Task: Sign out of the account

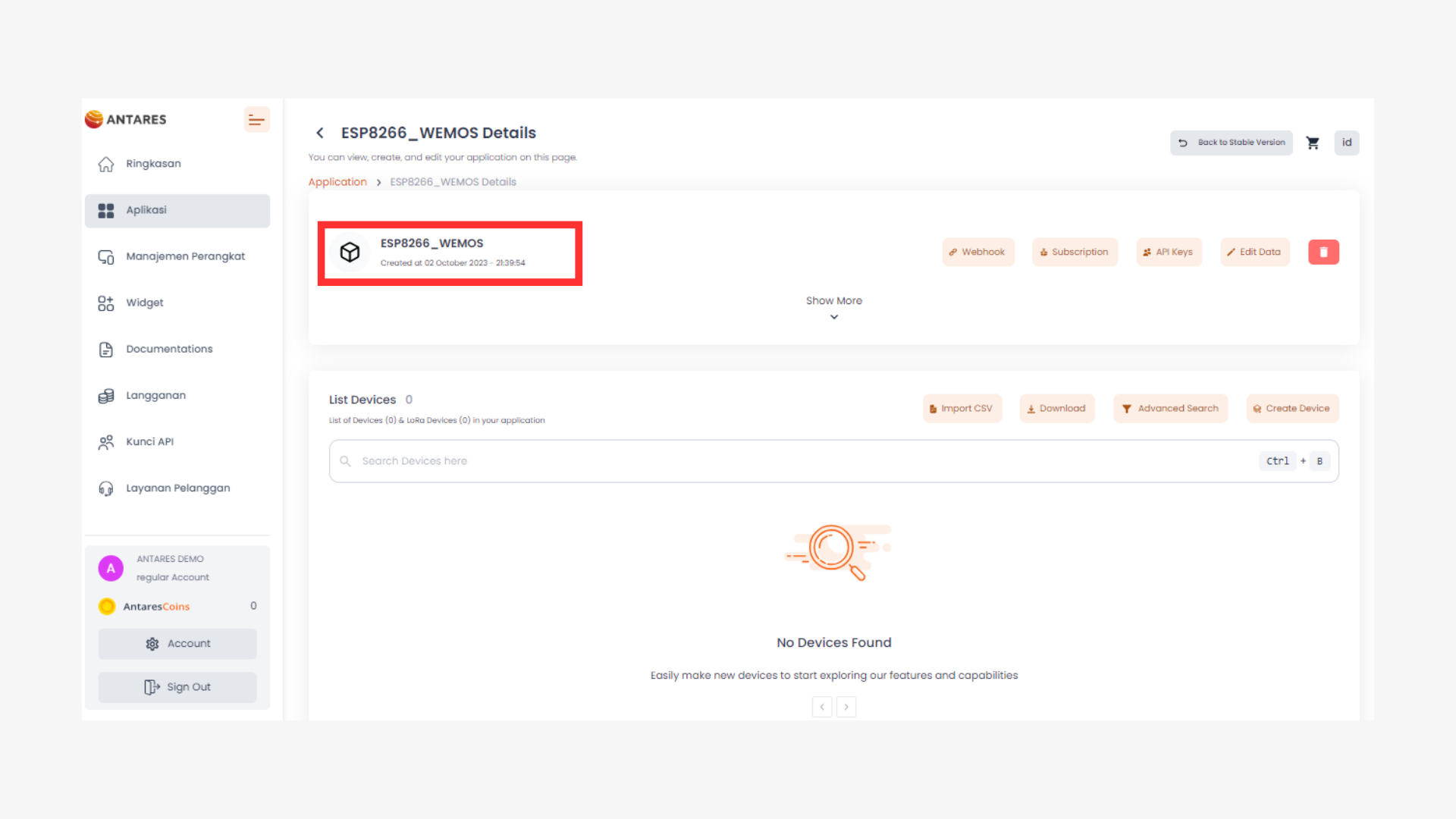Action: (x=177, y=687)
